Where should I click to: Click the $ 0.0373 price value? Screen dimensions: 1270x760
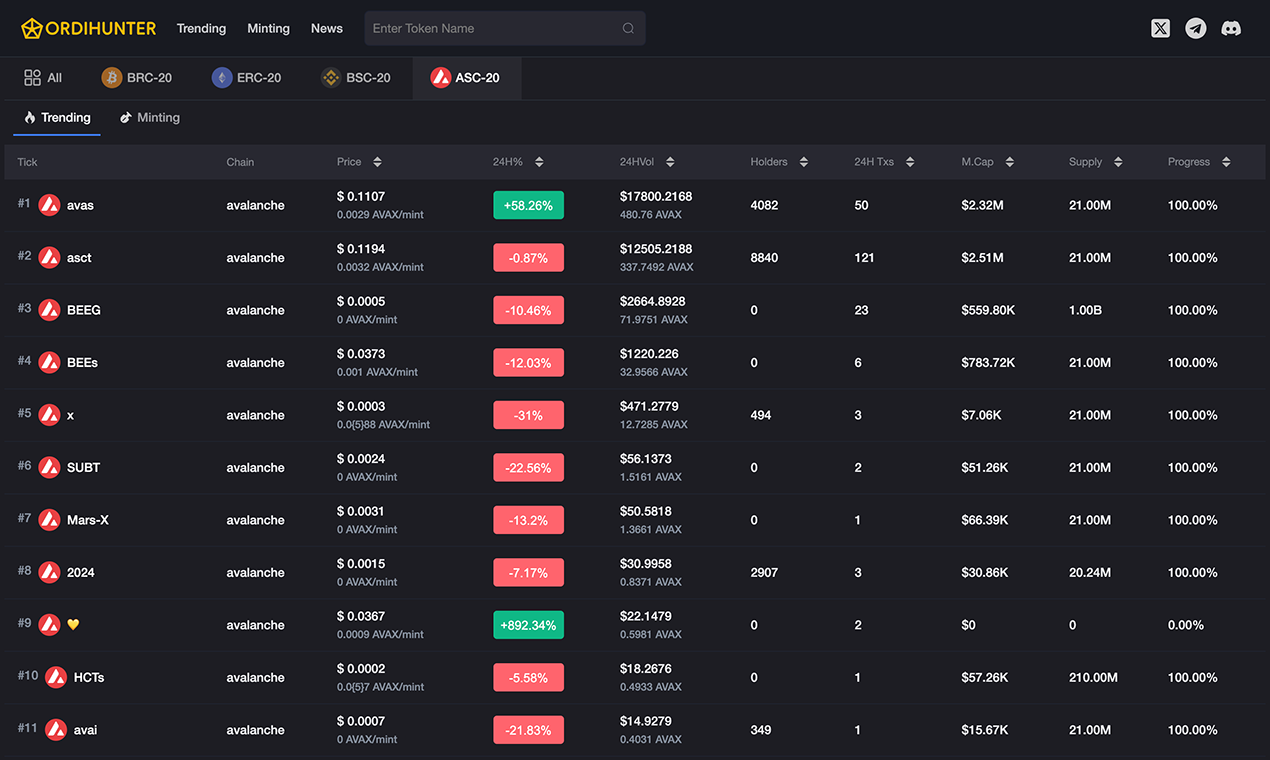[x=361, y=354]
